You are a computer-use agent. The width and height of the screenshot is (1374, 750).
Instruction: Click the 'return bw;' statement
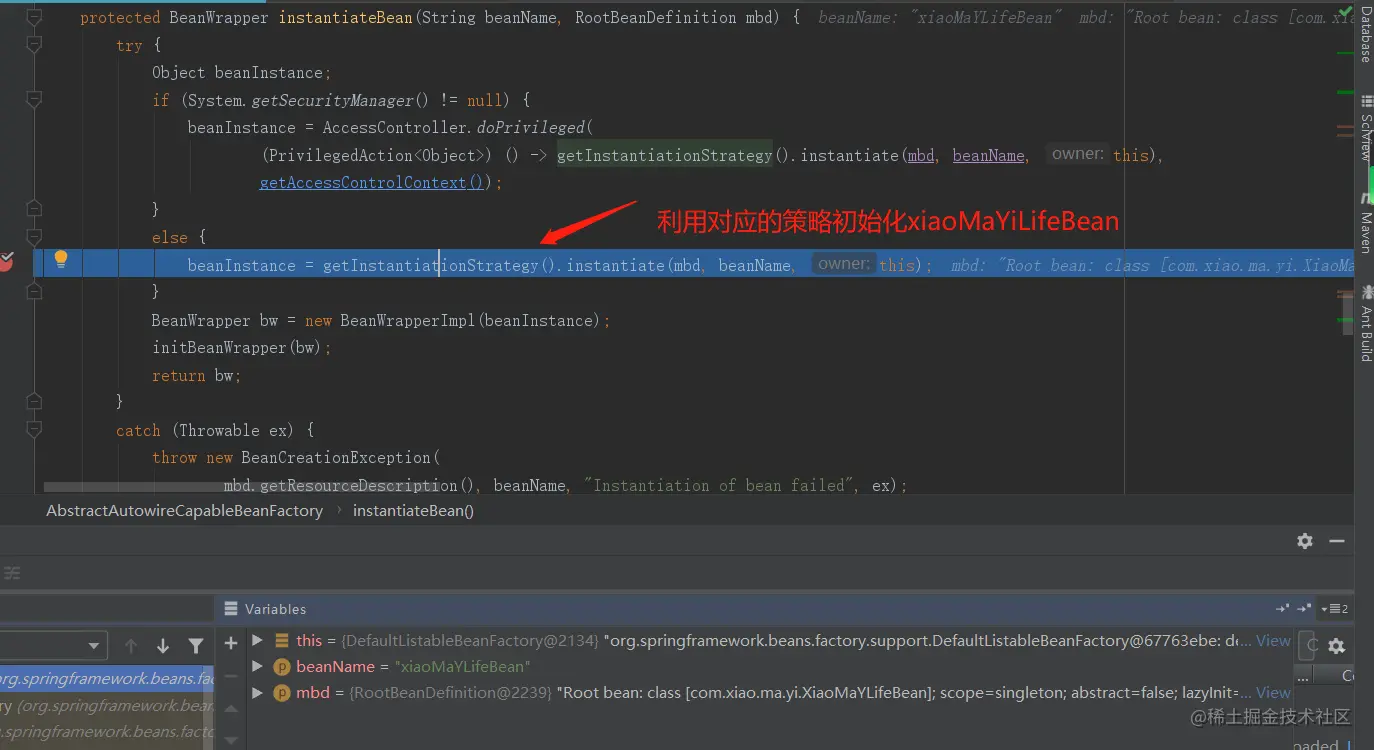click(x=197, y=375)
